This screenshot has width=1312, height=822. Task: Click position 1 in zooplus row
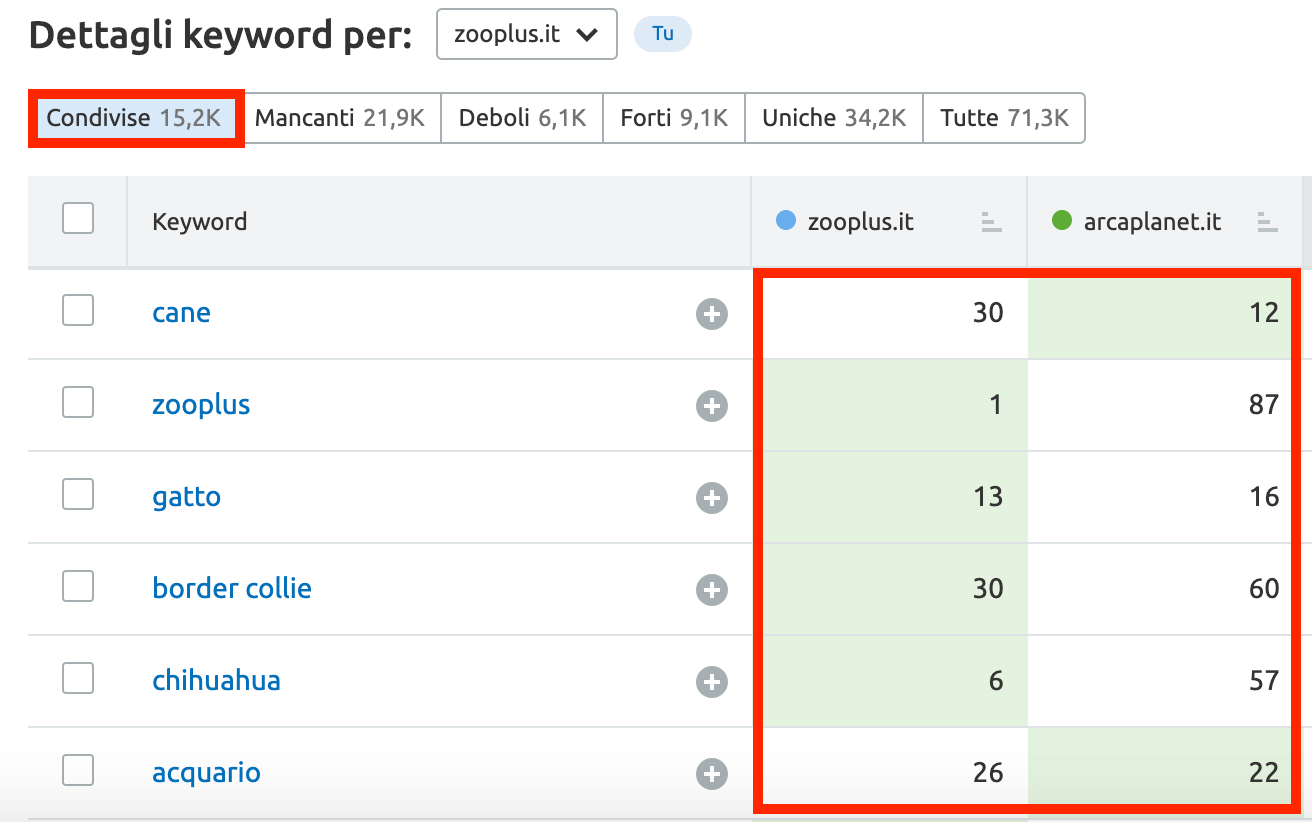point(995,405)
